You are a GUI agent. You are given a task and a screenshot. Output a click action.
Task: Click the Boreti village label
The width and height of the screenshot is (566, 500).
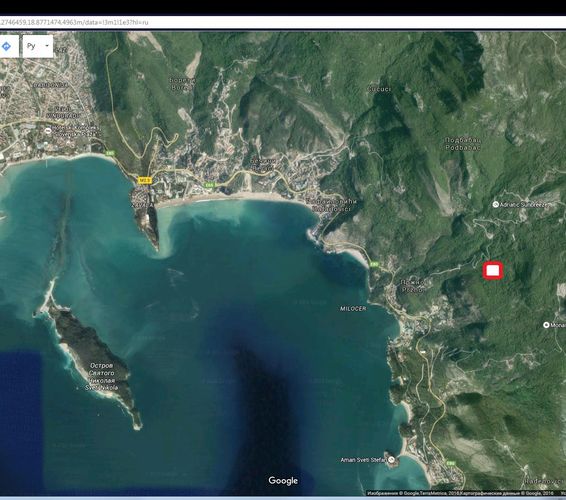coord(183,84)
